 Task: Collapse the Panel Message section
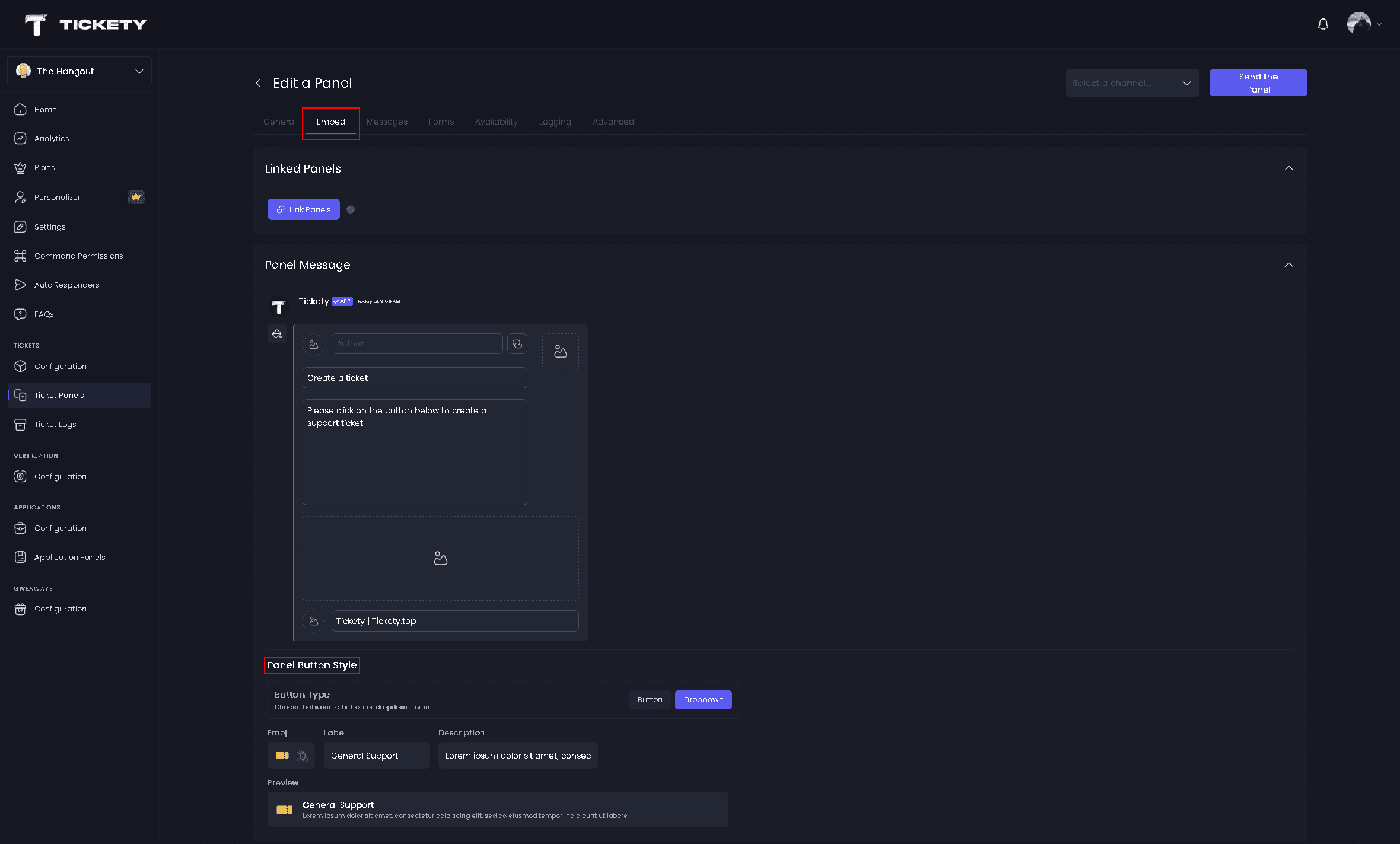coord(1288,265)
